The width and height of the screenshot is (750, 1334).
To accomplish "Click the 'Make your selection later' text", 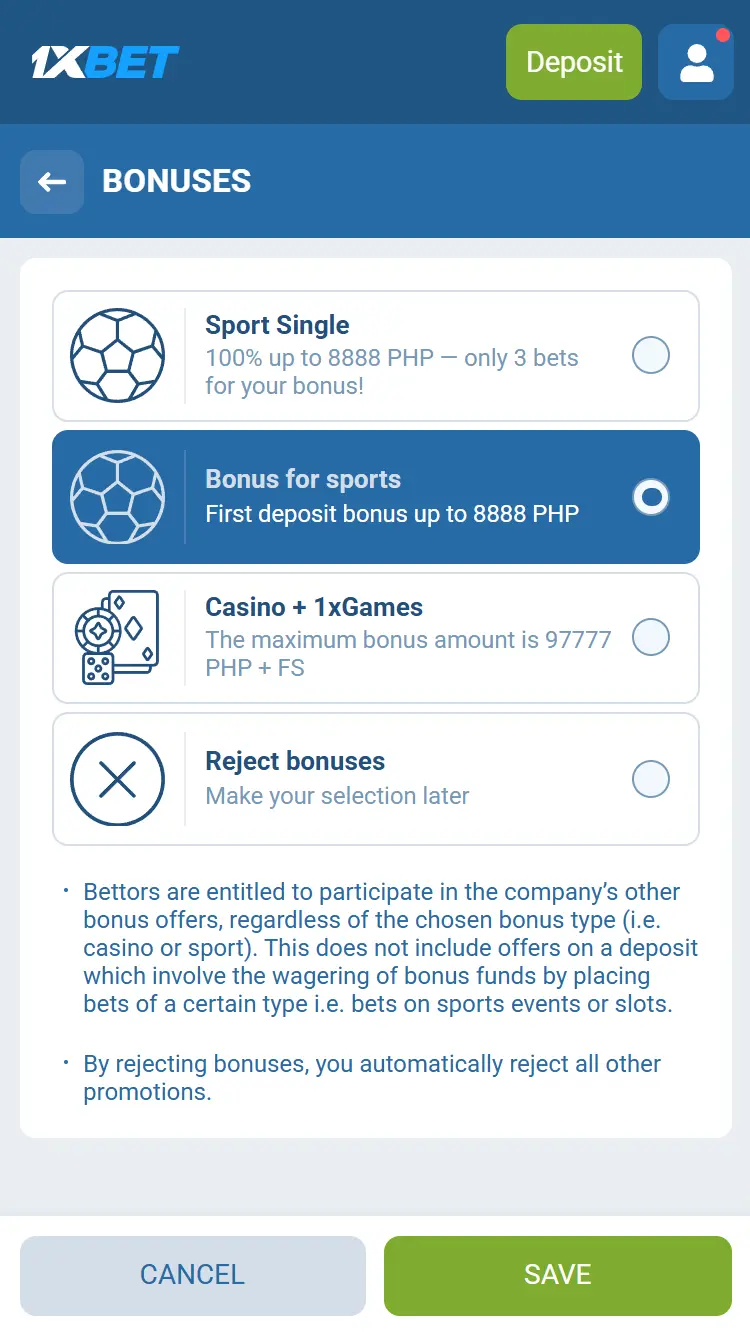I will [x=337, y=796].
